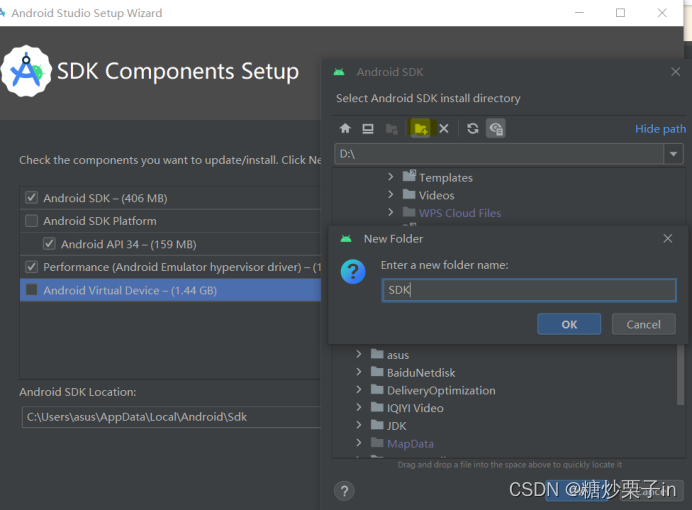The image size is (692, 510).
Task: Select the asus folder row
Action: point(398,355)
